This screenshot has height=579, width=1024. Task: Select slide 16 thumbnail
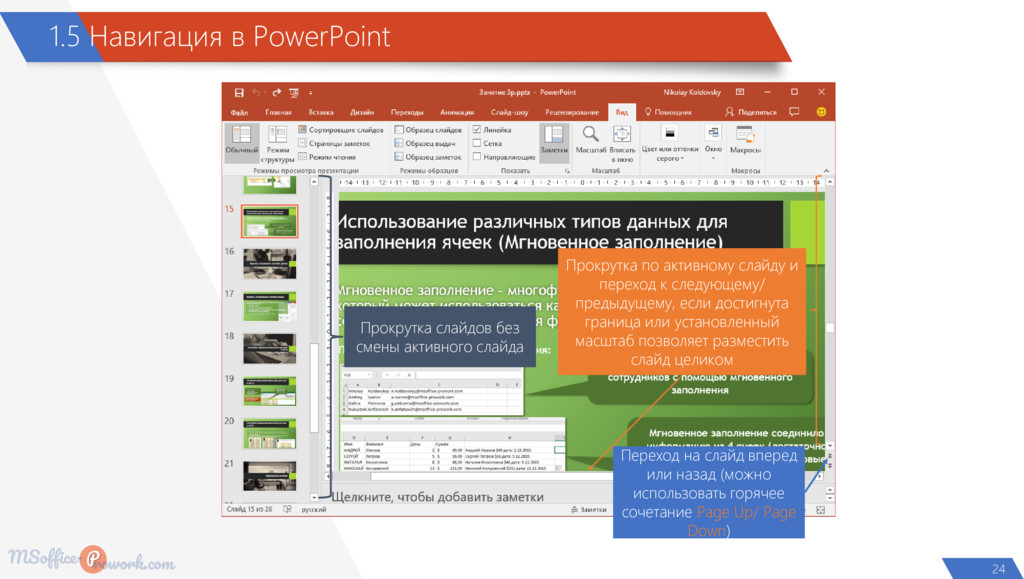click(x=269, y=263)
